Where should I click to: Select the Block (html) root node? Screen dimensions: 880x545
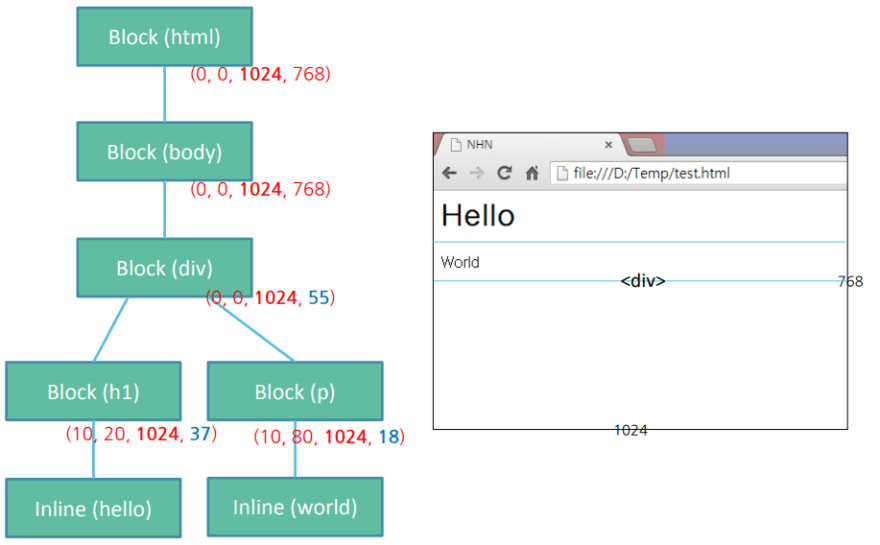click(x=164, y=37)
